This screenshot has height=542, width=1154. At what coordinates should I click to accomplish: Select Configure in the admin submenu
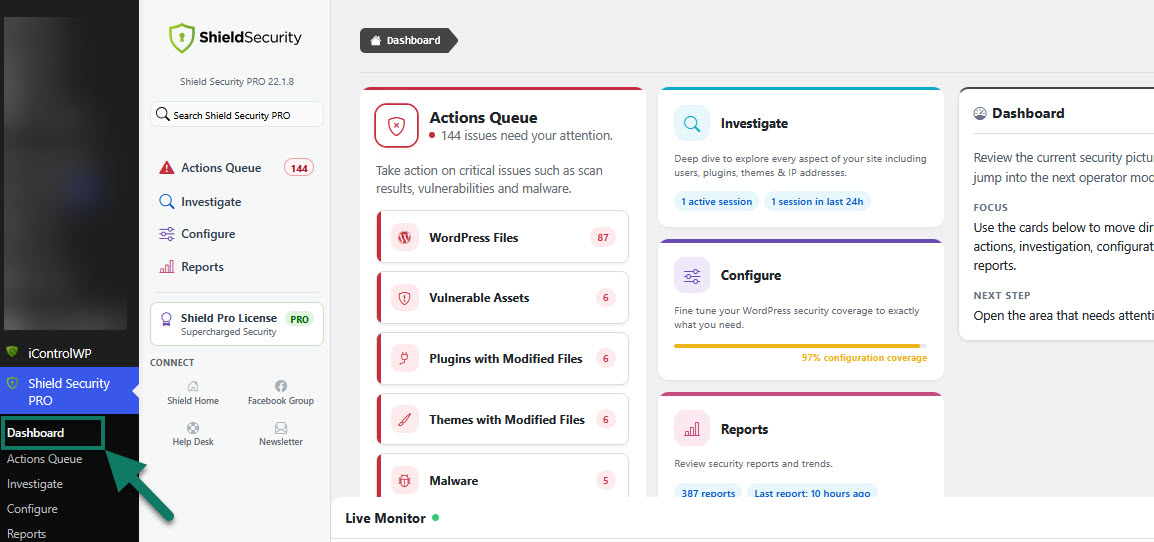coord(32,509)
